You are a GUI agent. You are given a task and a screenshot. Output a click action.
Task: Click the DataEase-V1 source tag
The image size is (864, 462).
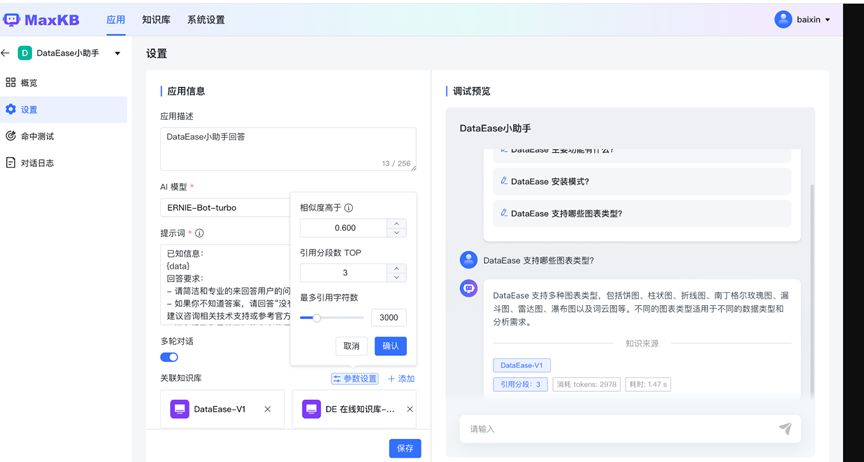tap(522, 365)
